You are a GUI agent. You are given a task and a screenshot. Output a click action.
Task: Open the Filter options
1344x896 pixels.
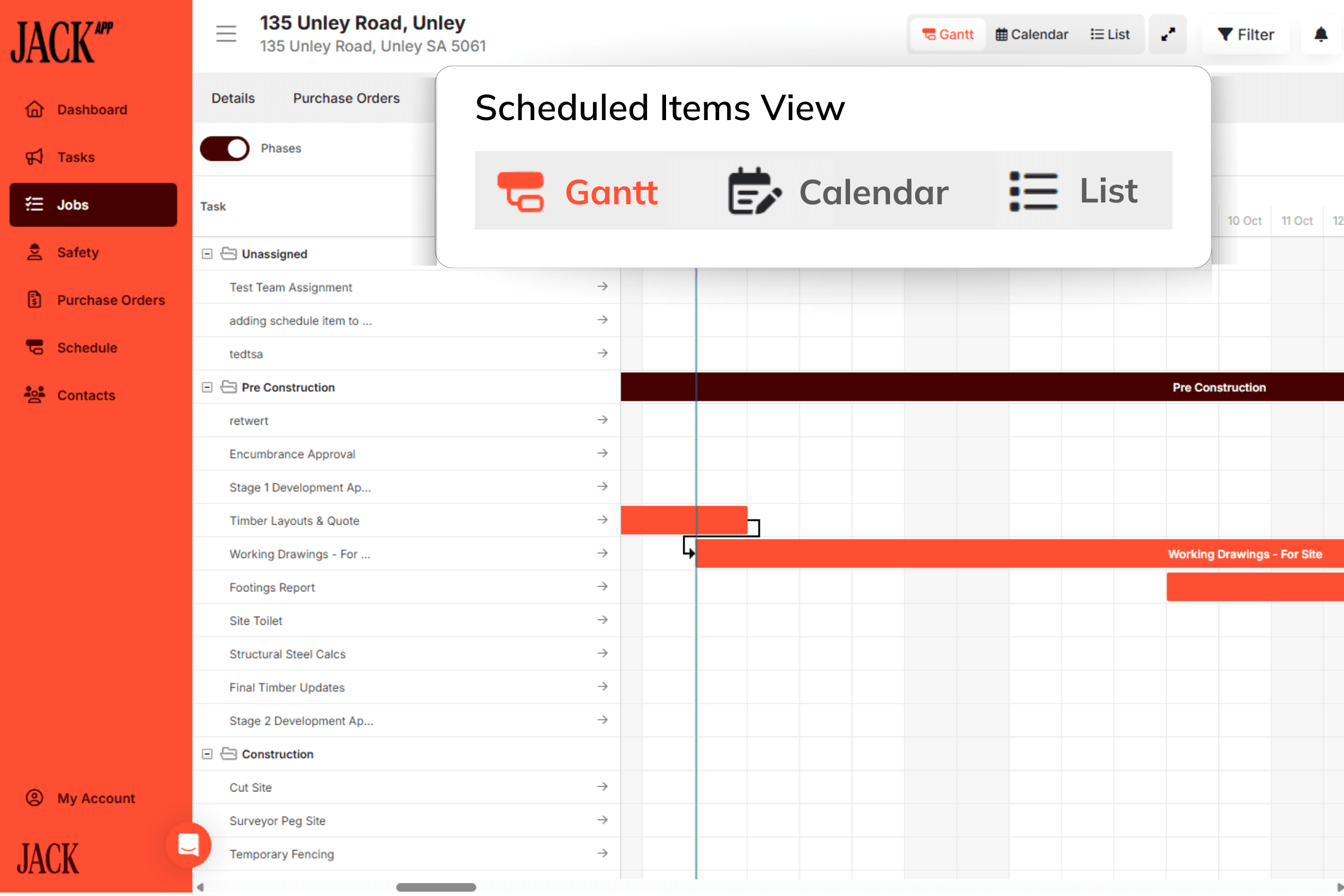point(1246,34)
